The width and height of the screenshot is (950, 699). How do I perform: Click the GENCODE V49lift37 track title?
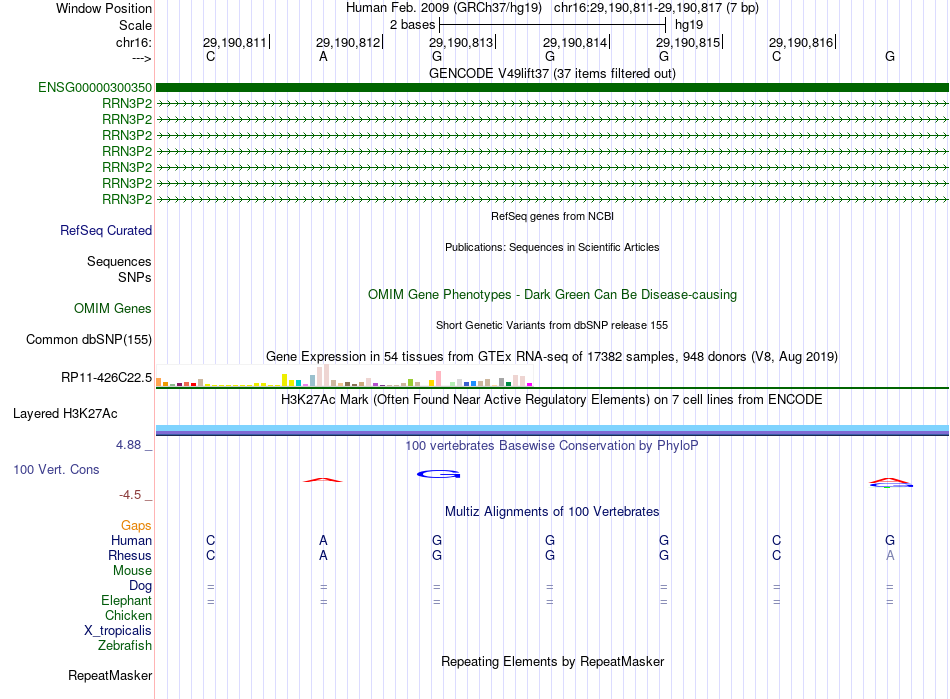pyautogui.click(x=552, y=73)
